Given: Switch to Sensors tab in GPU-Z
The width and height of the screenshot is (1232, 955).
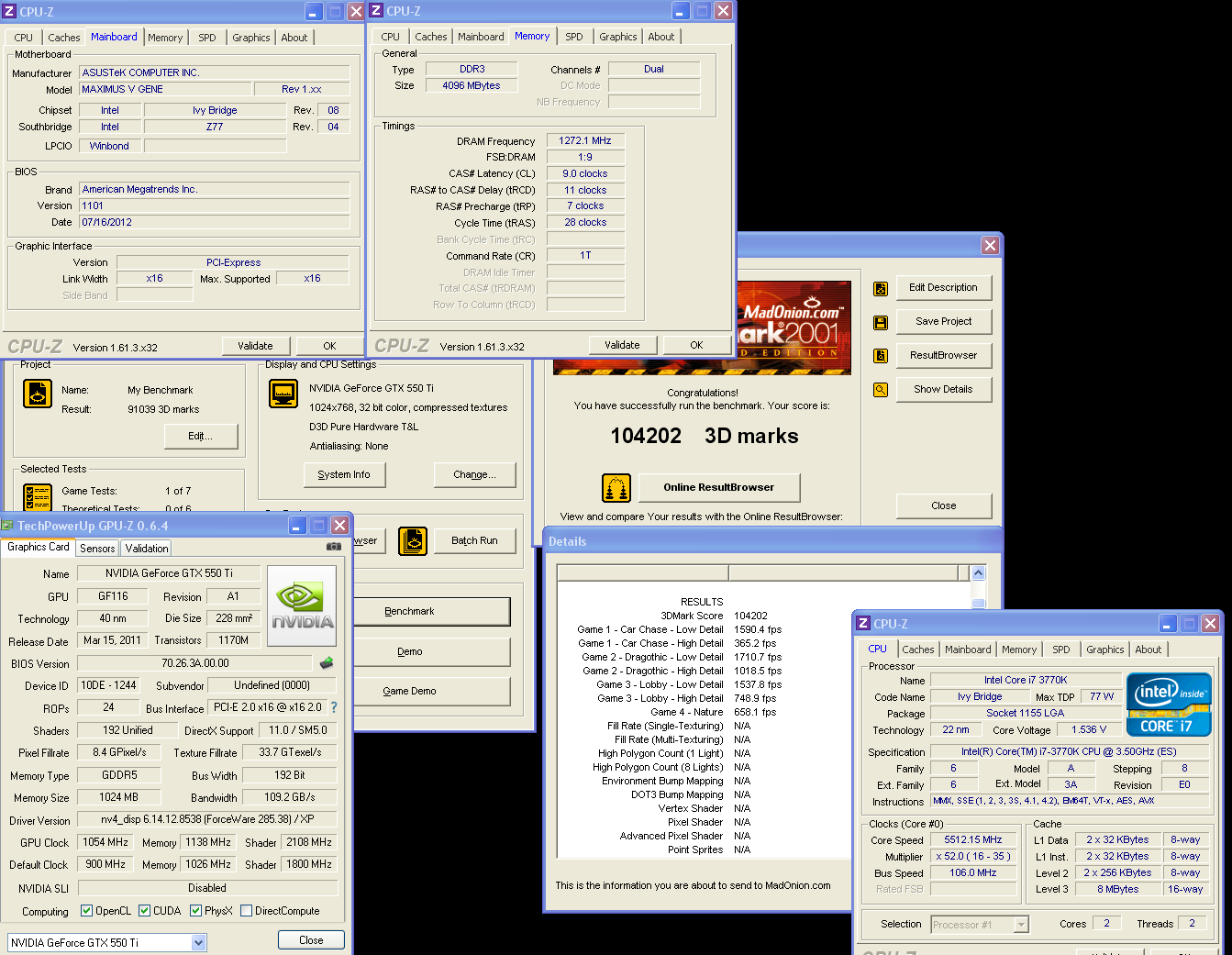Looking at the screenshot, I should (97, 549).
